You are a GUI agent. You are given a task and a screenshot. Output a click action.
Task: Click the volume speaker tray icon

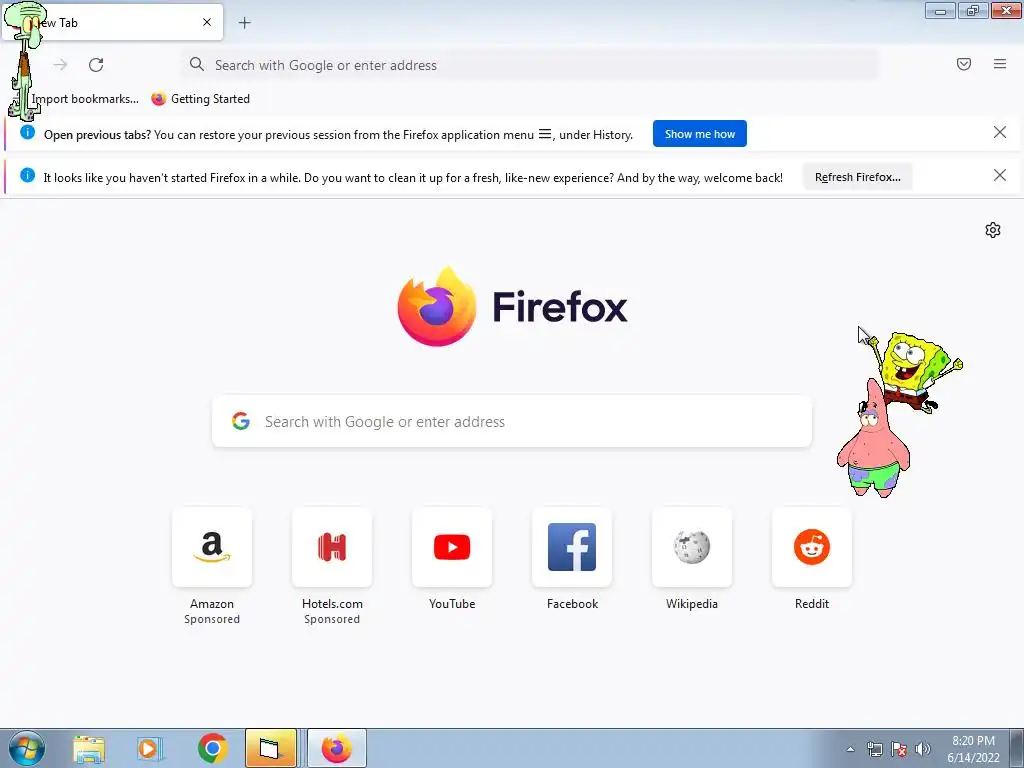coord(923,749)
